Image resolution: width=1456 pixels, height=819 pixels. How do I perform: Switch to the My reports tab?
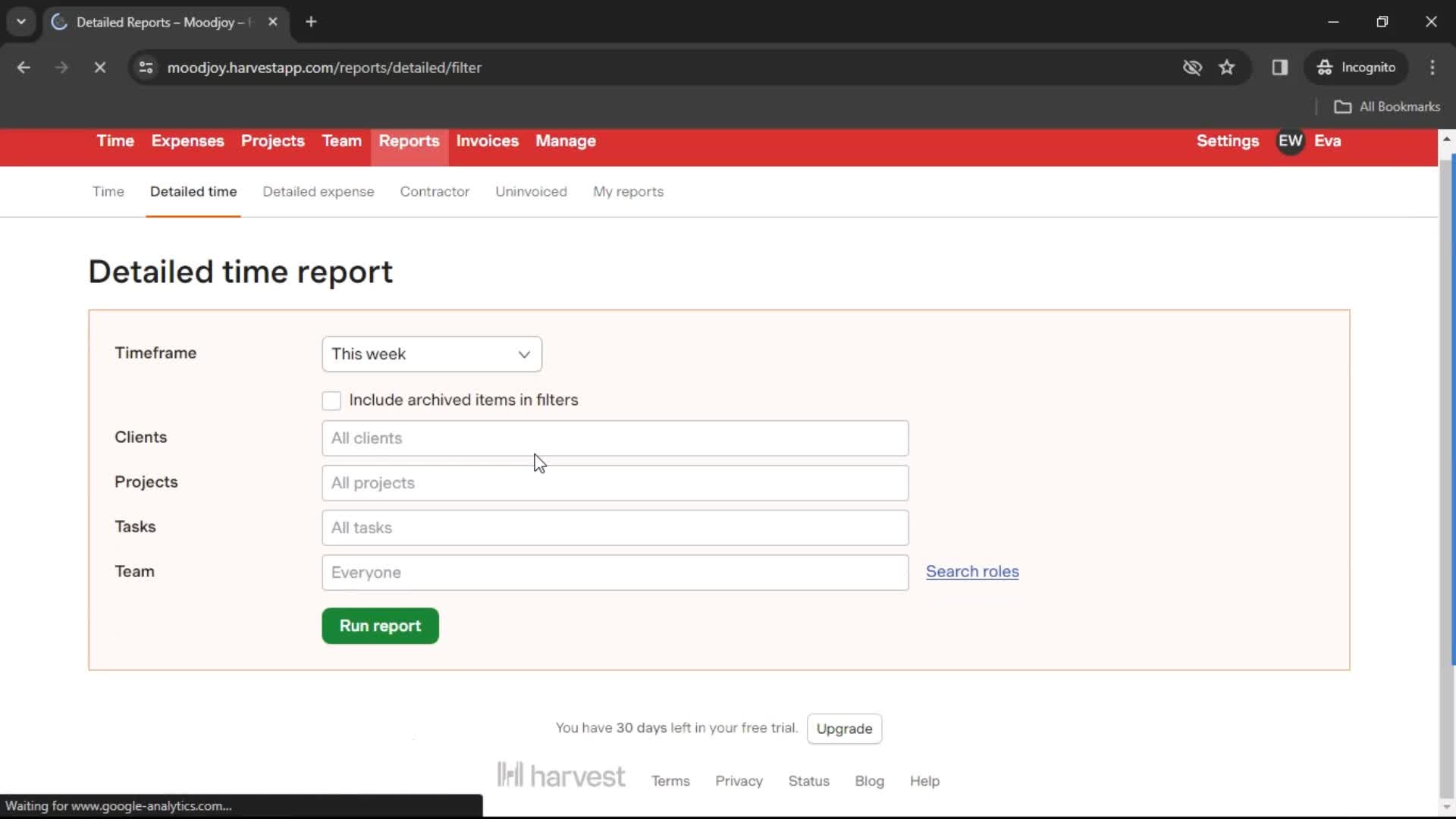point(628,191)
